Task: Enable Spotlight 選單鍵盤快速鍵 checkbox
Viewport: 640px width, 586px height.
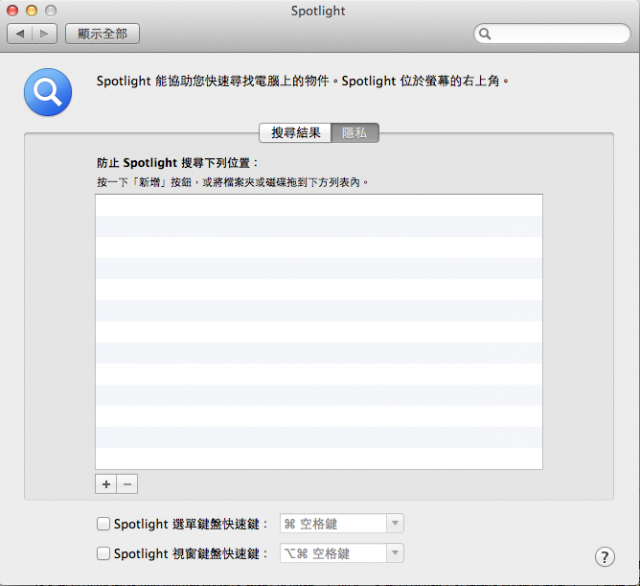Action: pos(103,524)
